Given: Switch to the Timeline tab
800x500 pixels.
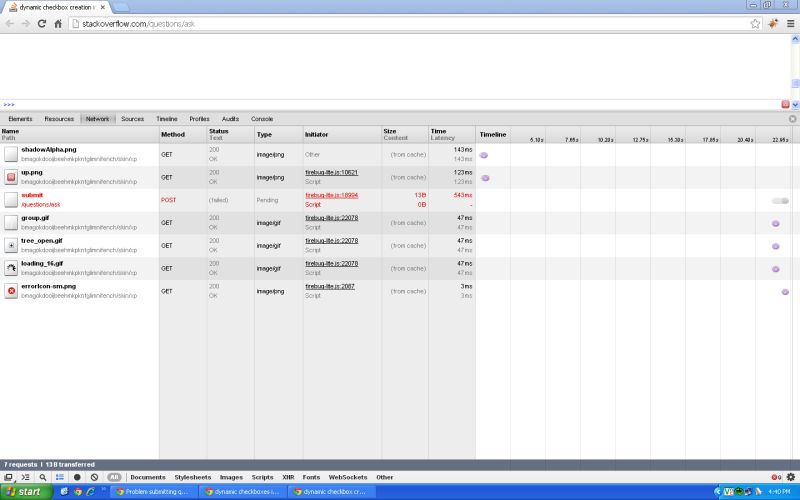Looking at the screenshot, I should pyautogui.click(x=167, y=119).
